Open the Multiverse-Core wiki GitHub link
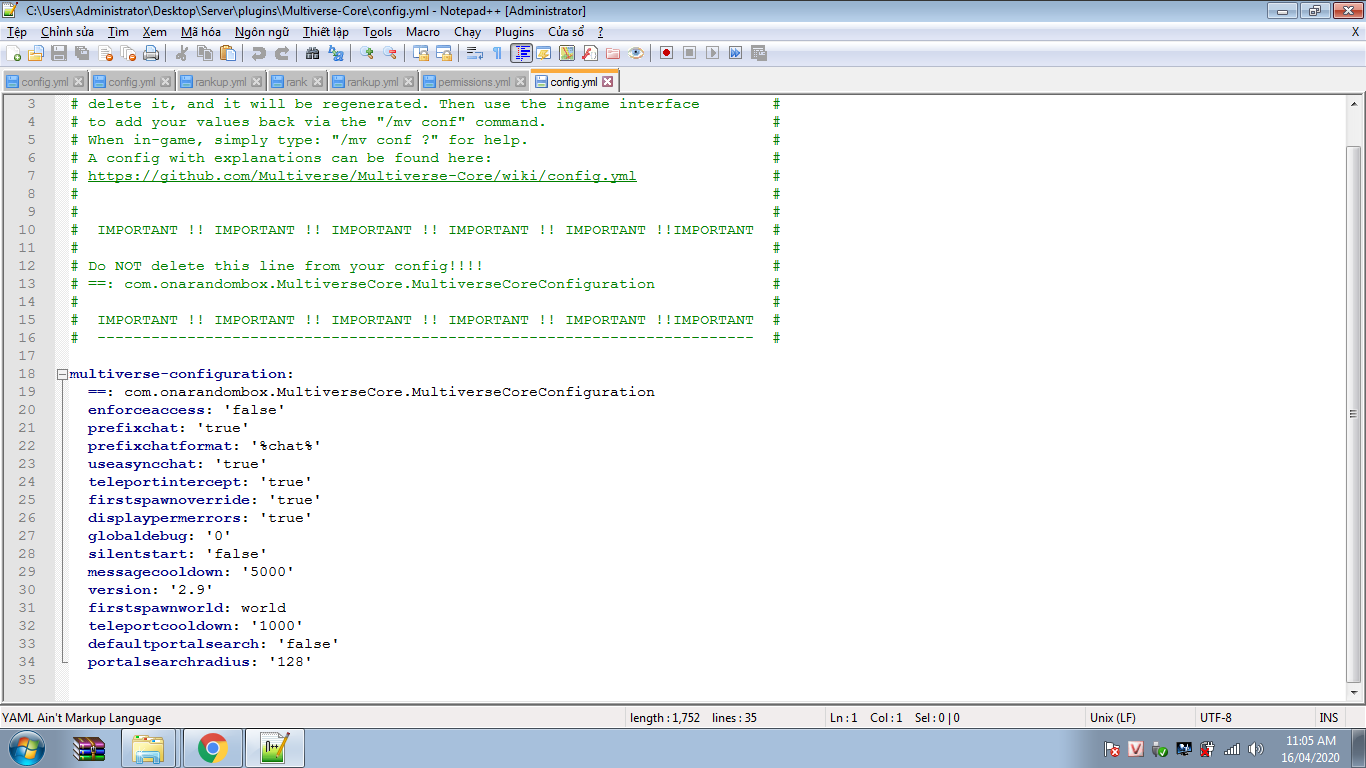 click(362, 176)
